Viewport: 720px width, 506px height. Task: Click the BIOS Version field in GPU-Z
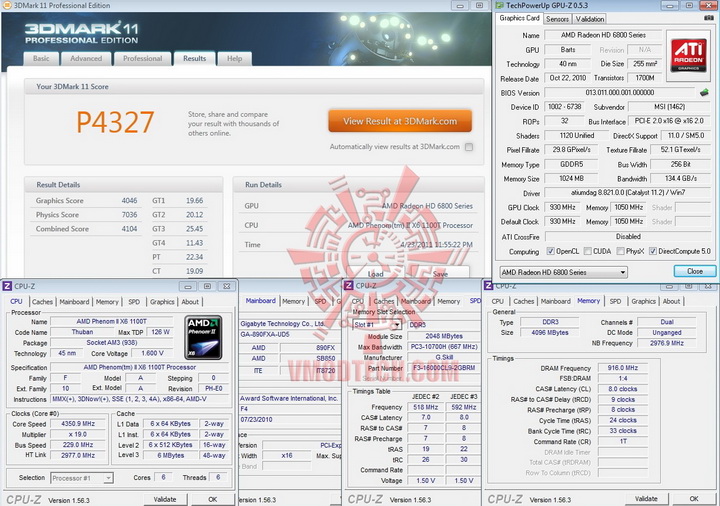pos(620,93)
